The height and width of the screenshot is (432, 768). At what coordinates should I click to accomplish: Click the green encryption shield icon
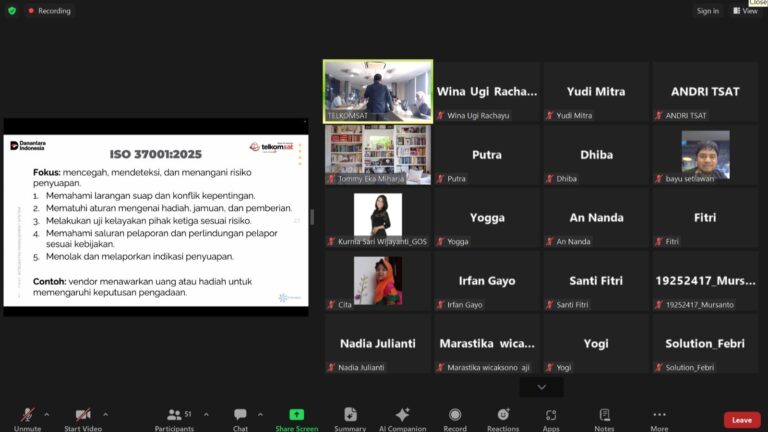pos(12,10)
